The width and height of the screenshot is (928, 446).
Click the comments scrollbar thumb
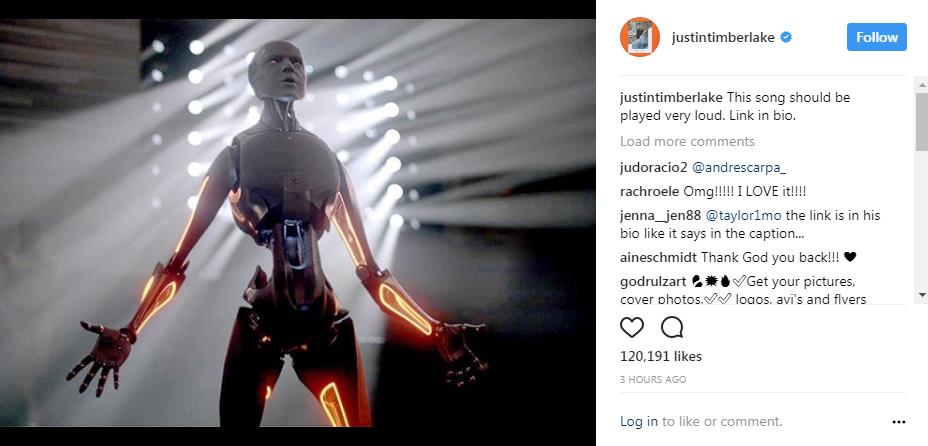[921, 122]
